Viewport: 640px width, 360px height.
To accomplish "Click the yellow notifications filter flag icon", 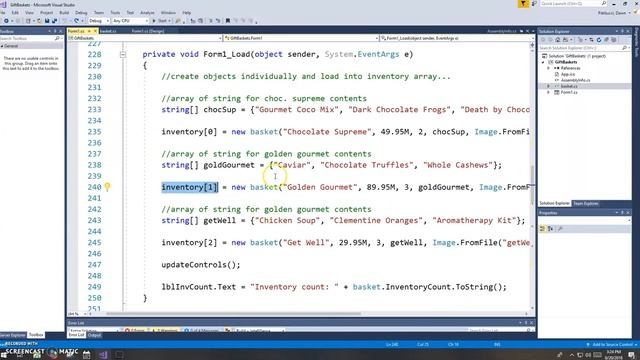I will (523, 4).
